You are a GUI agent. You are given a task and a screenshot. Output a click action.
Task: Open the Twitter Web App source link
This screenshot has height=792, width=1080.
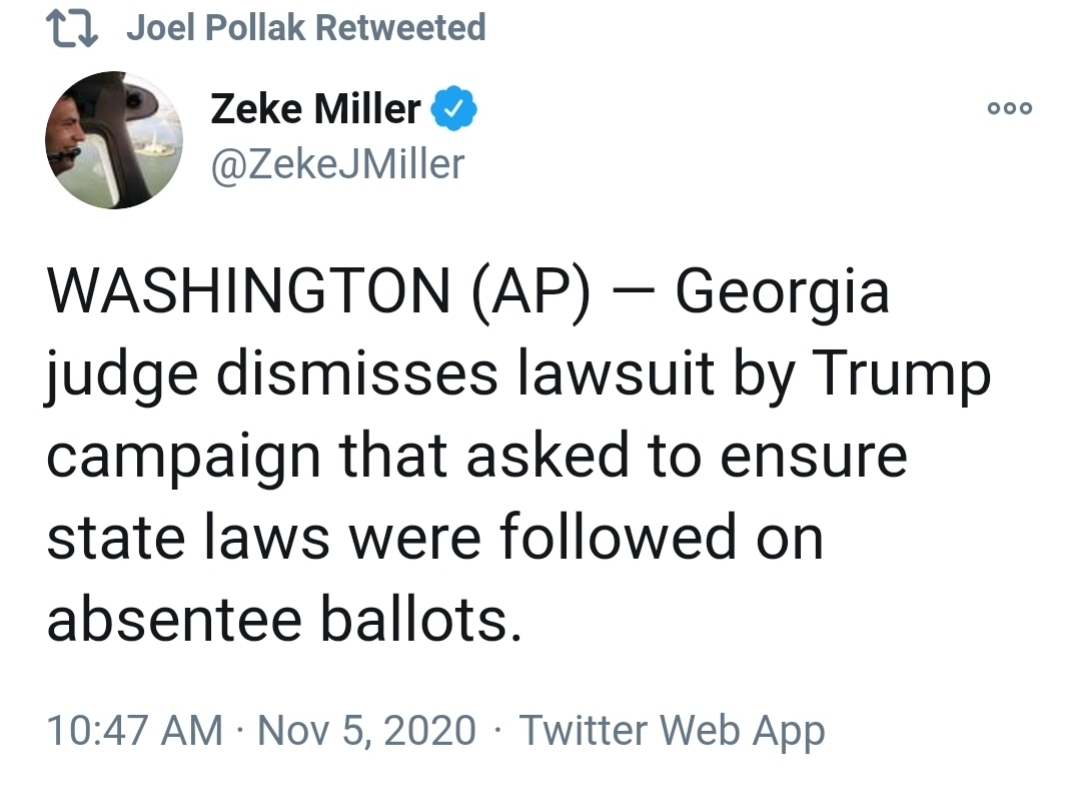pyautogui.click(x=672, y=731)
